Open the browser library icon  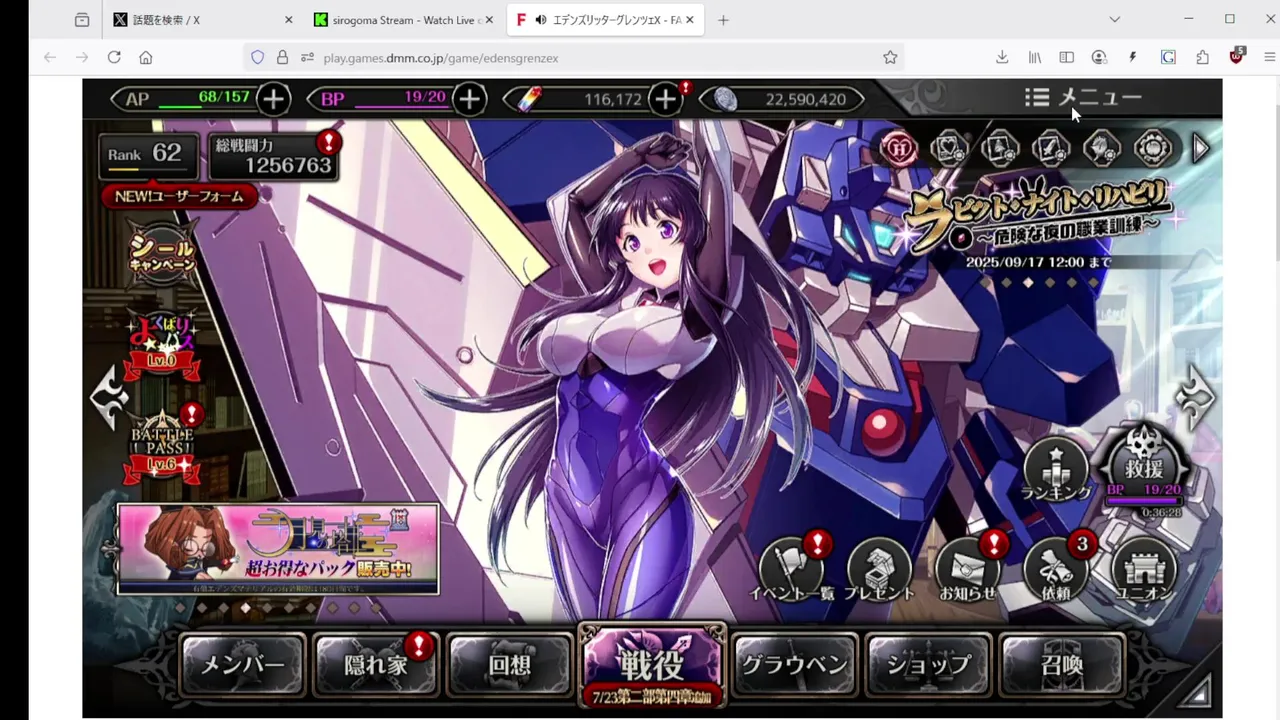pos(1035,58)
